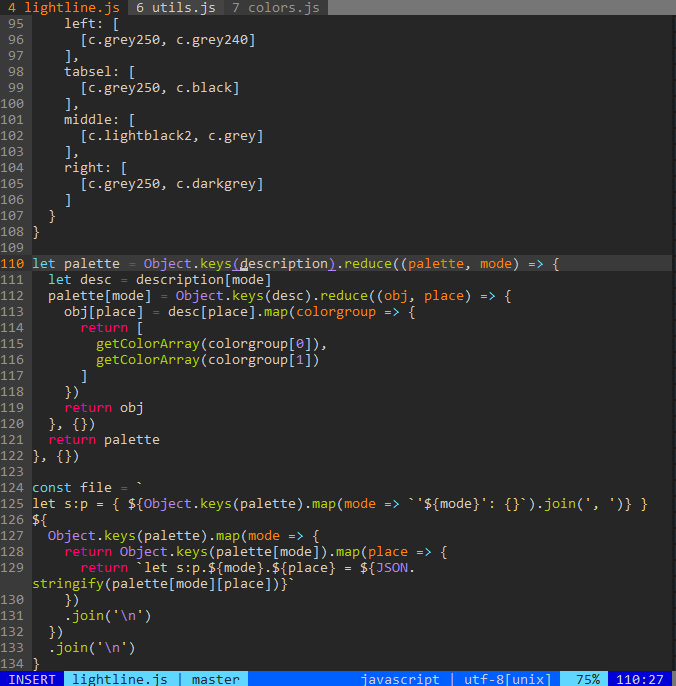Click '.join' on line 133
This screenshot has width=676, height=686.
click(68, 648)
